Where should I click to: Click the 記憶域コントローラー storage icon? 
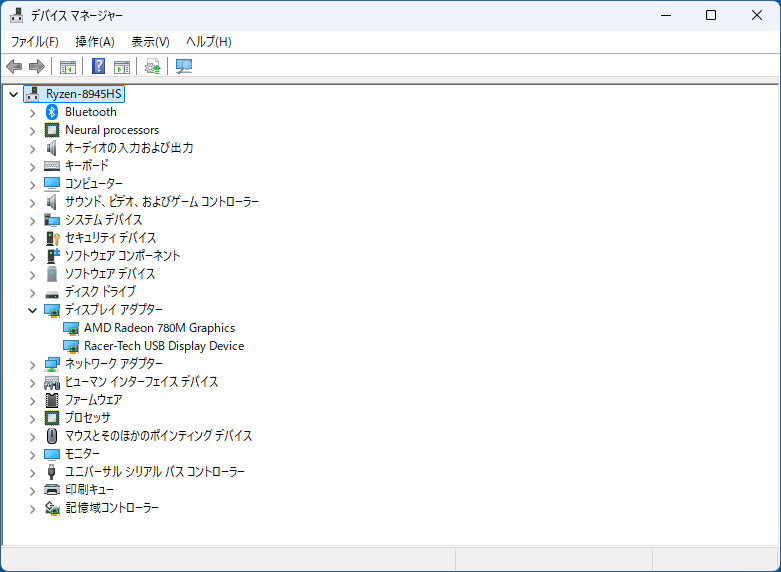52,508
